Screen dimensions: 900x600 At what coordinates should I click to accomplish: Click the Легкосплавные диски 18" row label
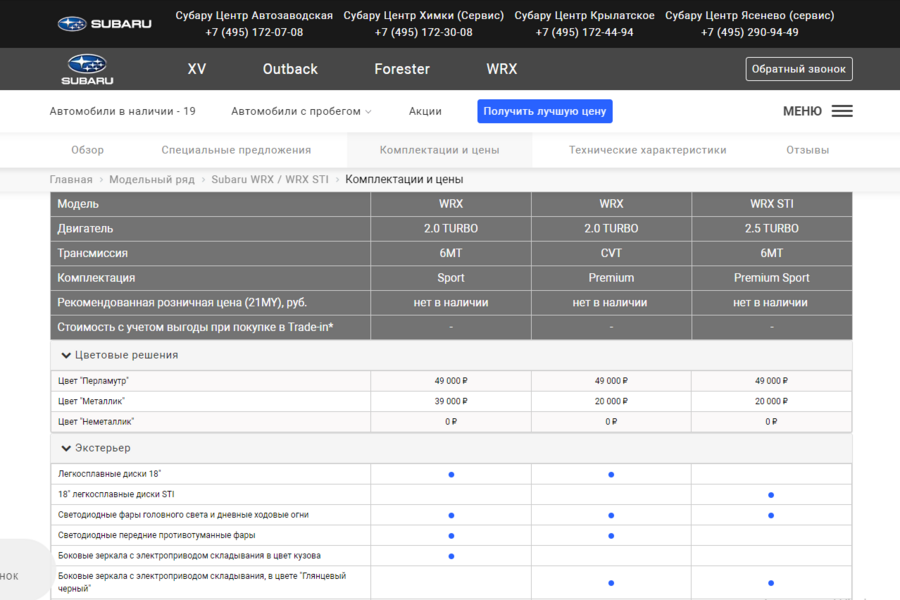pyautogui.click(x=109, y=474)
